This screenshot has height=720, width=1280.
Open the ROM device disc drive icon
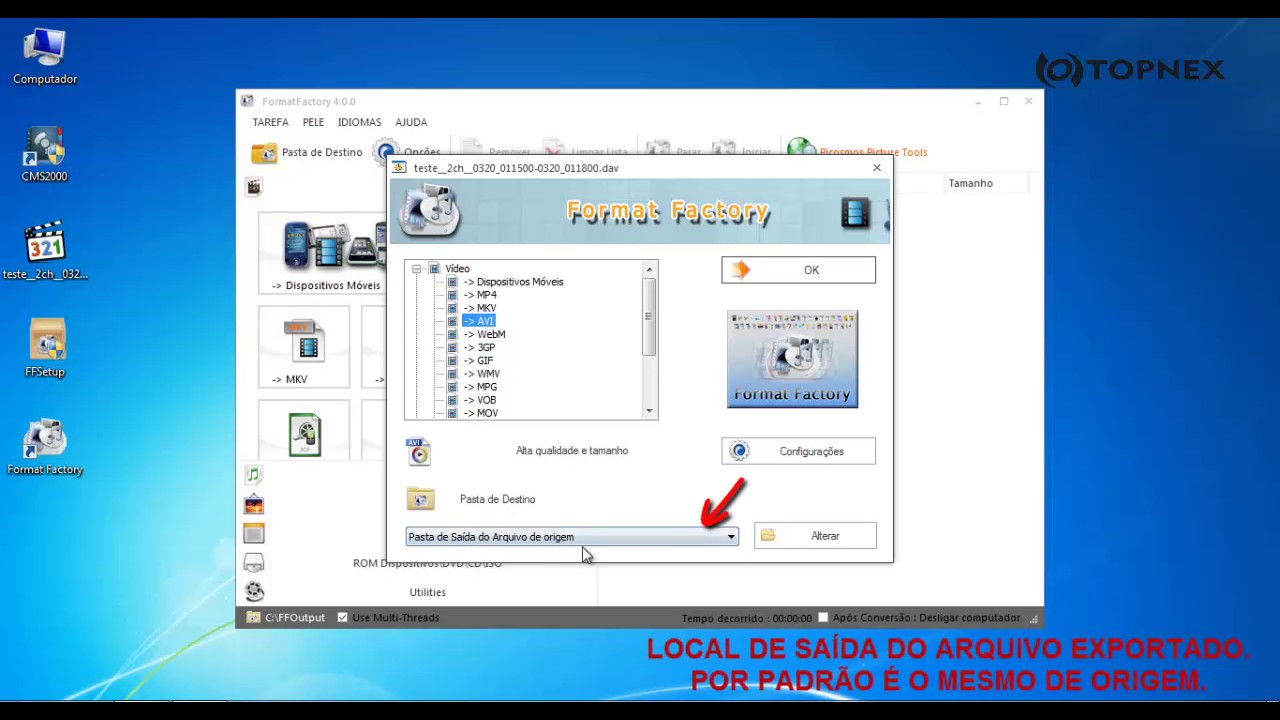pos(254,562)
